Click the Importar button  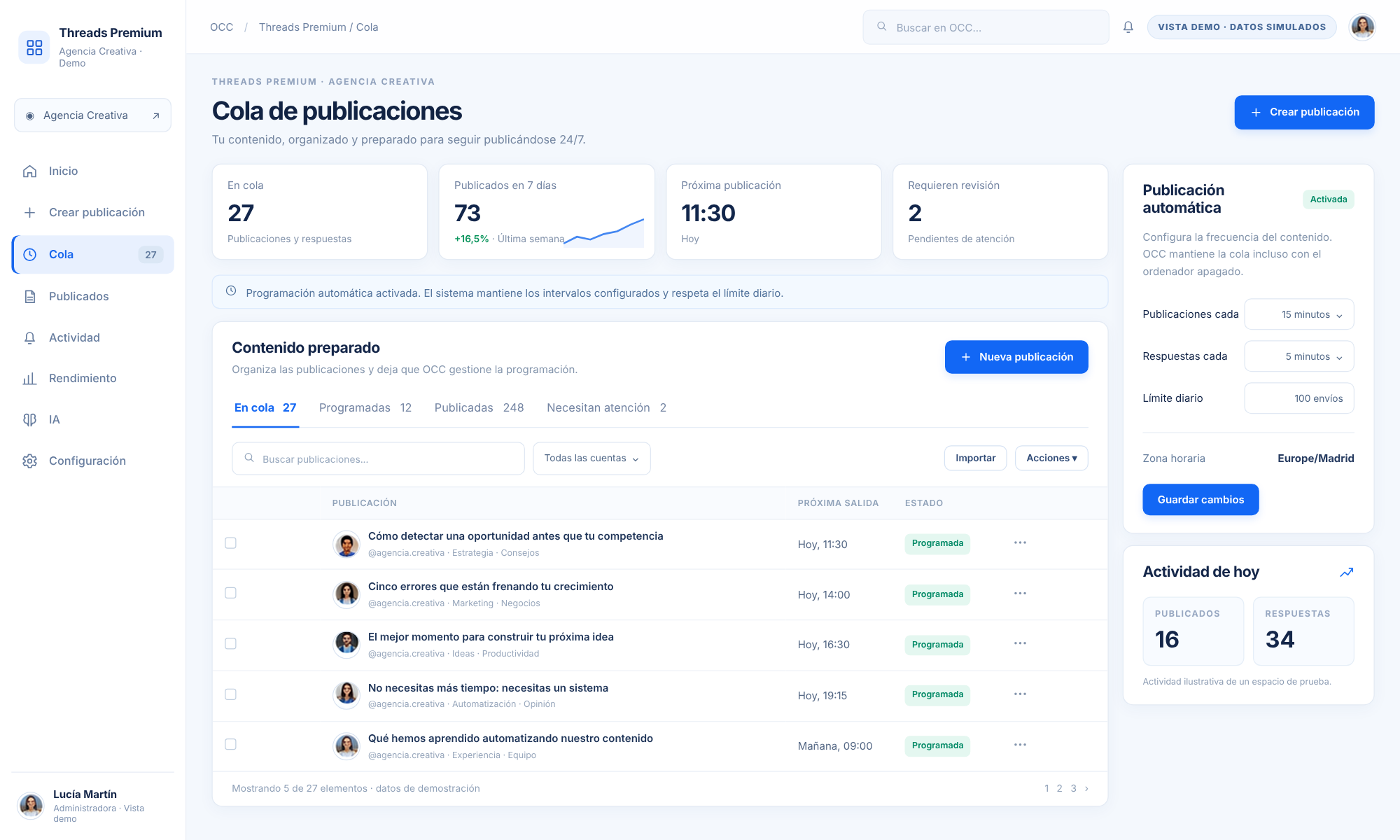pos(975,458)
